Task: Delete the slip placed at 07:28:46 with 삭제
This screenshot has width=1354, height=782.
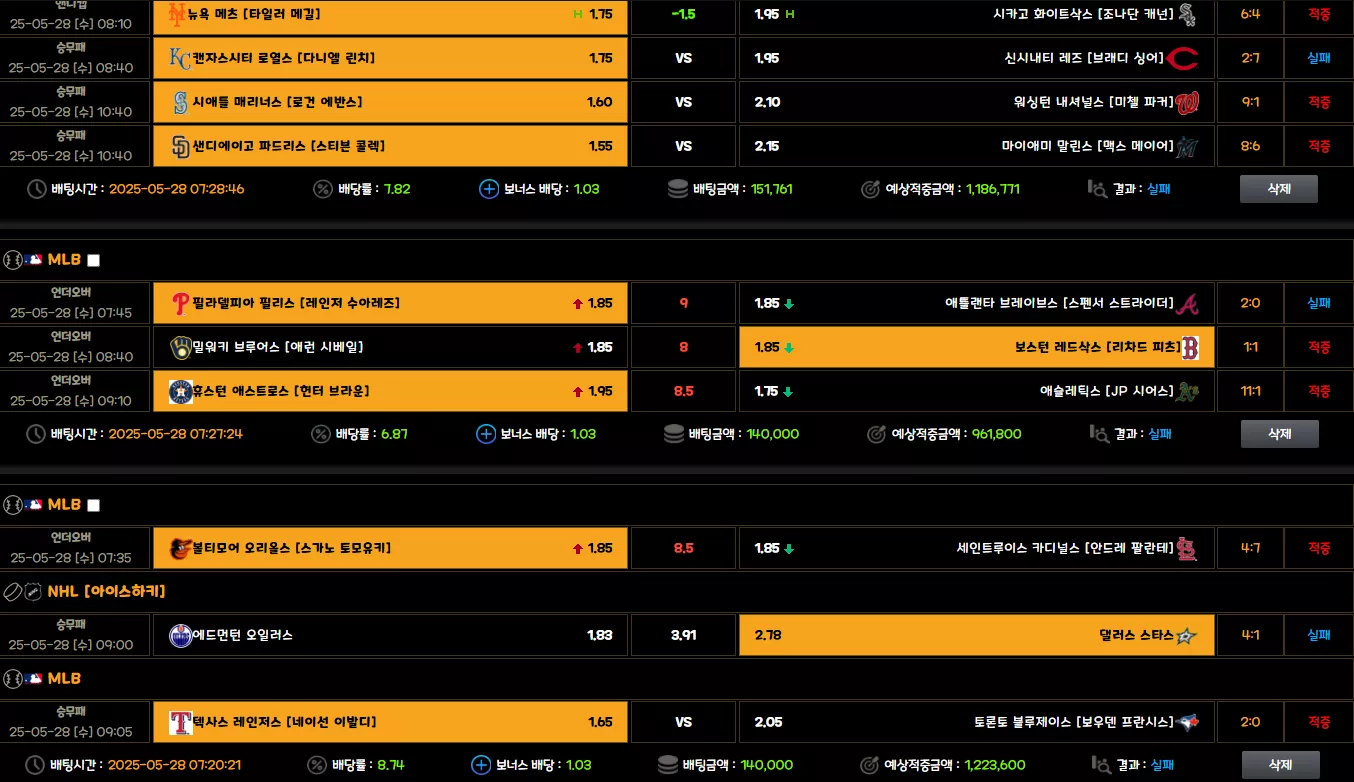Action: (1279, 189)
